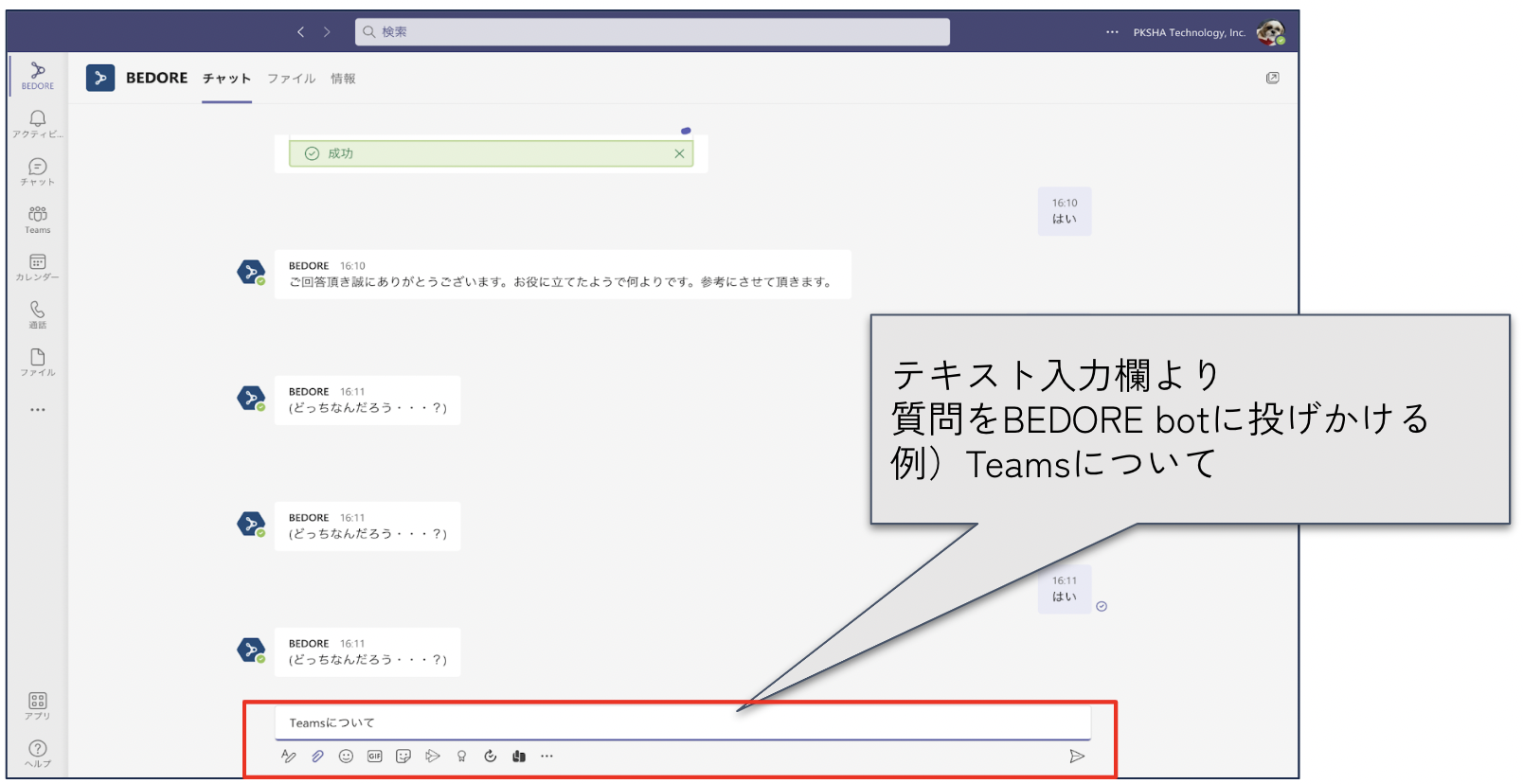Click the BEDORE avatar on the 16:10 message

point(251,273)
